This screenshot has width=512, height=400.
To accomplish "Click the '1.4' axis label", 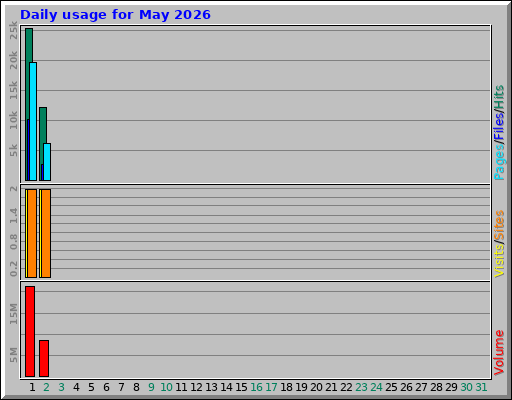I will coord(13,216).
